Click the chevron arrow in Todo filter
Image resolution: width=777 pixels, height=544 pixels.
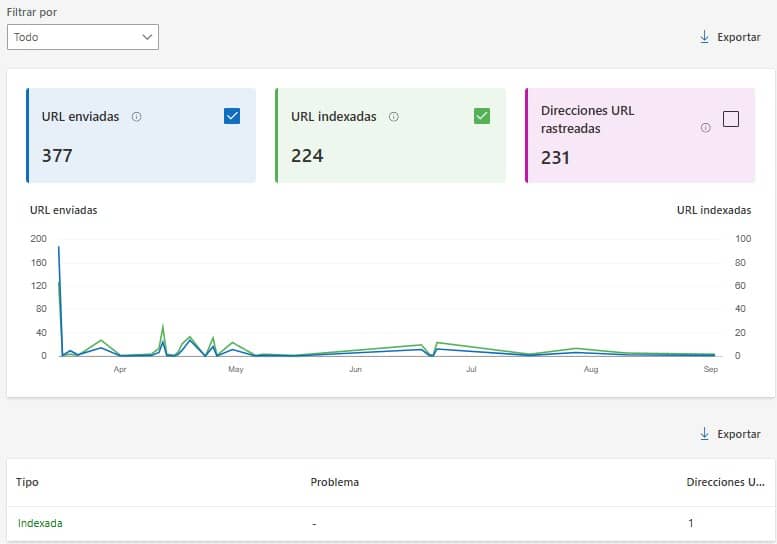pos(148,37)
